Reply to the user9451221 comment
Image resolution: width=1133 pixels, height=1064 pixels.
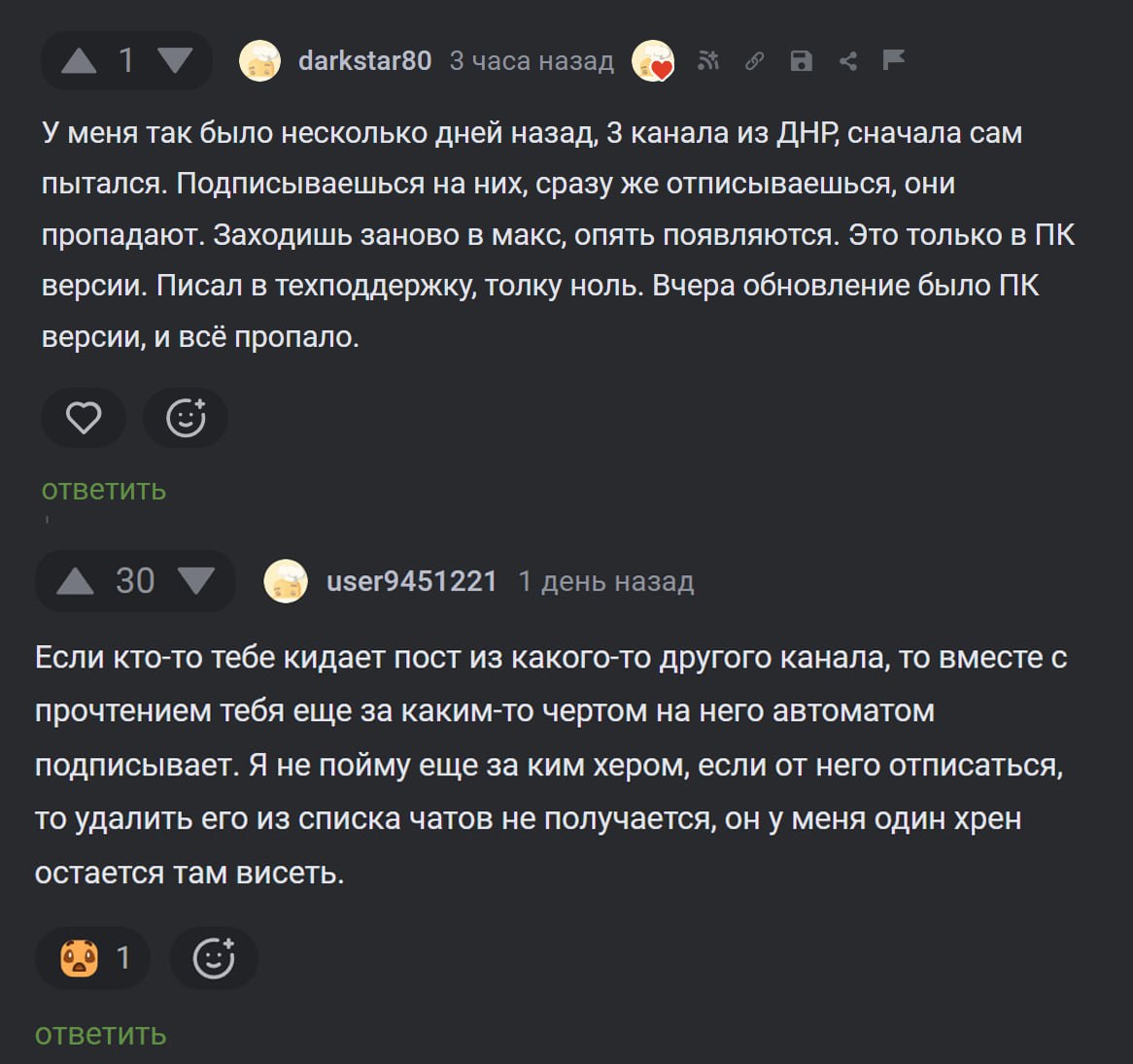coord(100,1035)
